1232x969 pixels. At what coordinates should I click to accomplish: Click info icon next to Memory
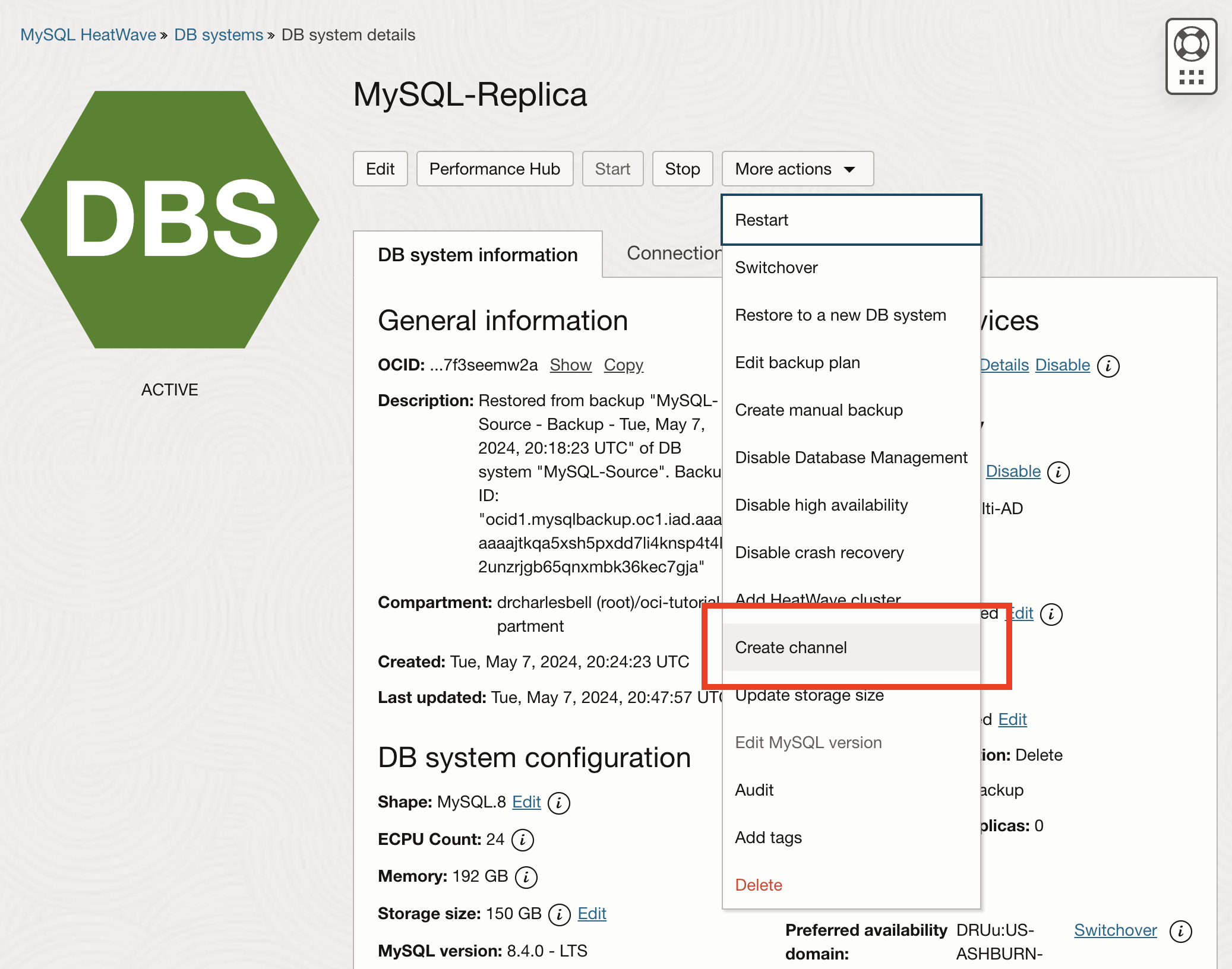click(x=526, y=877)
